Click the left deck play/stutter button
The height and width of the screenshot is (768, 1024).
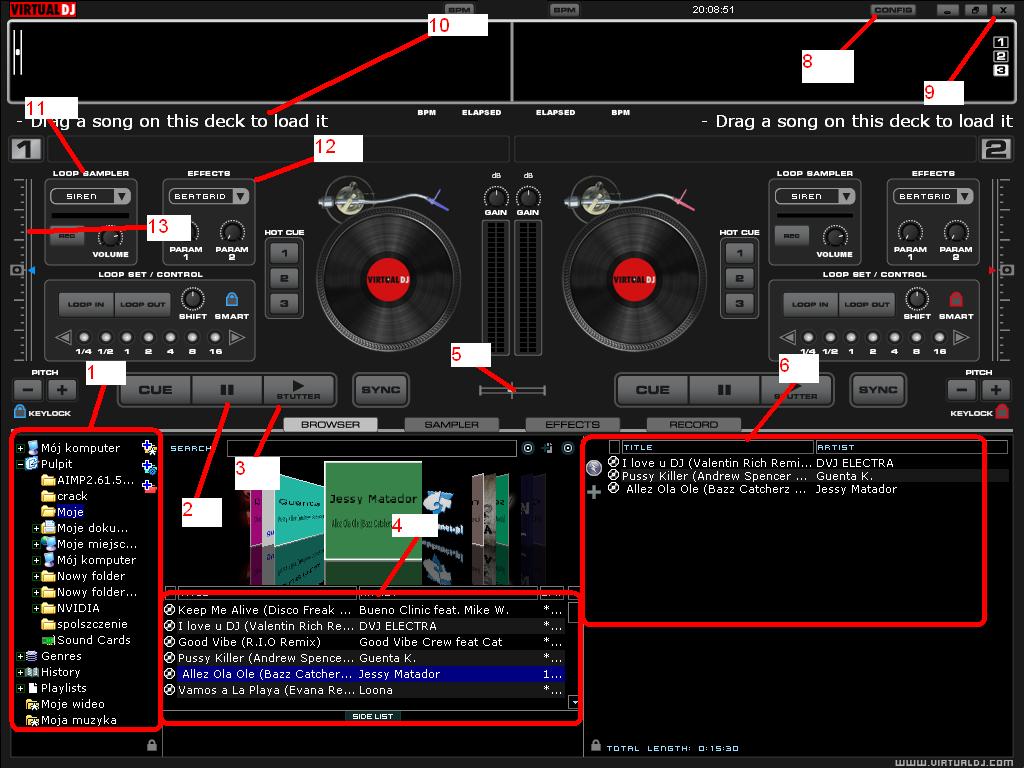click(x=298, y=390)
